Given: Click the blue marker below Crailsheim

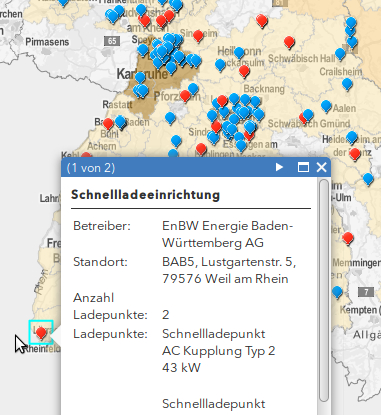Looking at the screenshot, I should click(347, 83).
